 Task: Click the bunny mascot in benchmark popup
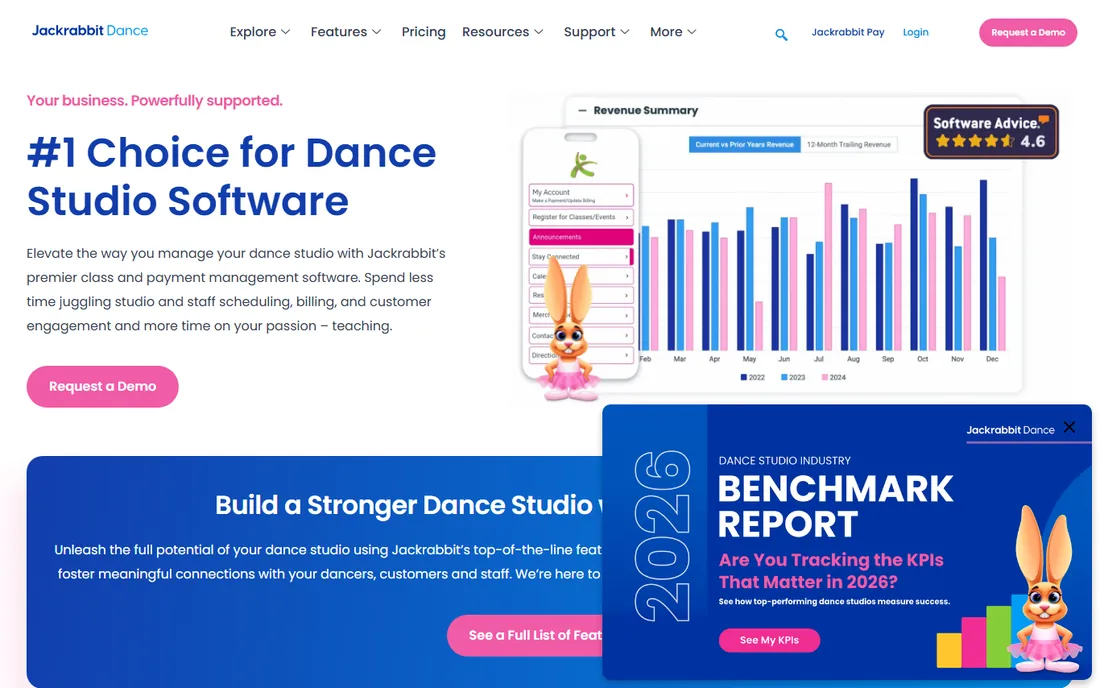1045,589
